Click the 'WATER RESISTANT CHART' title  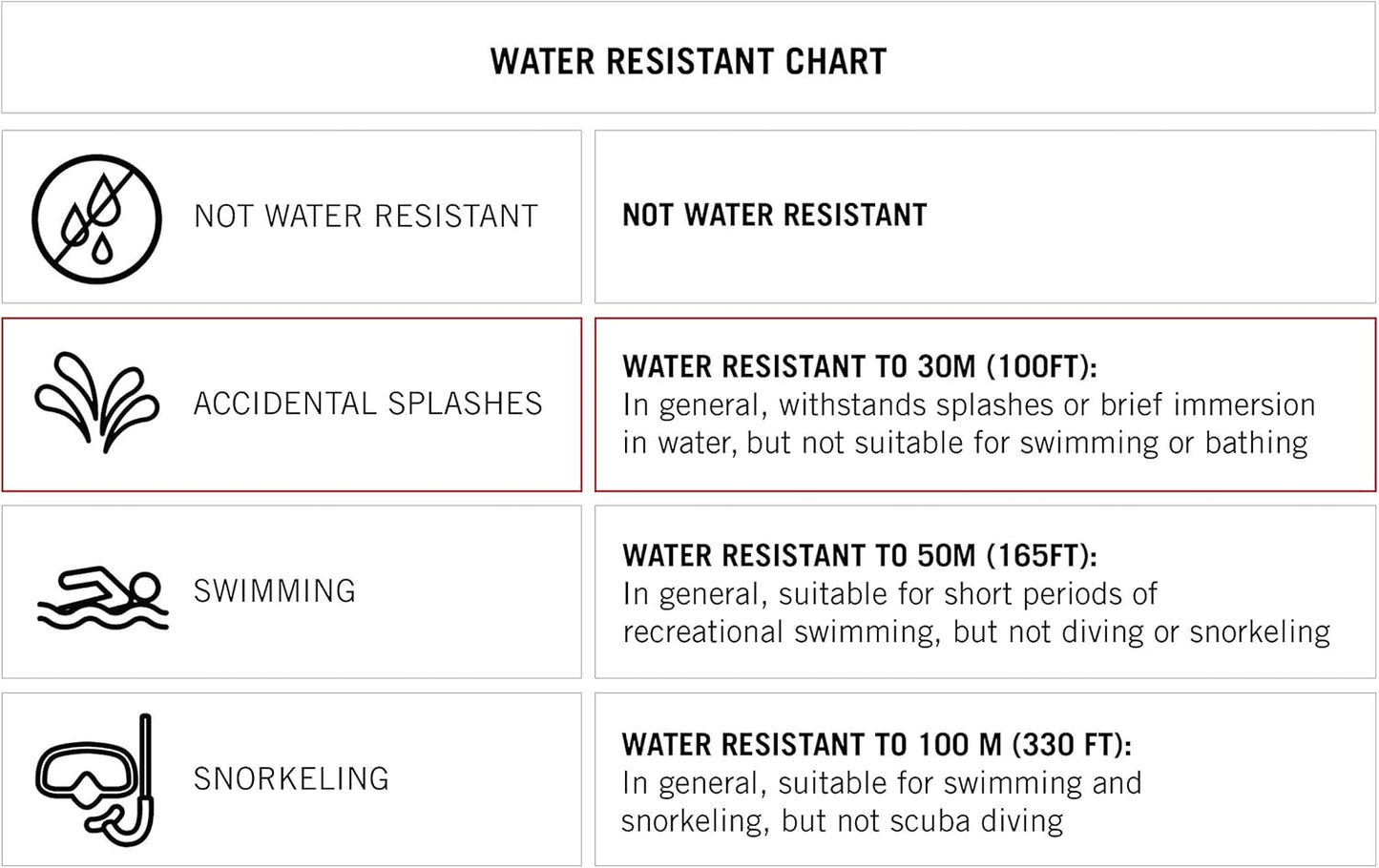coord(688,62)
